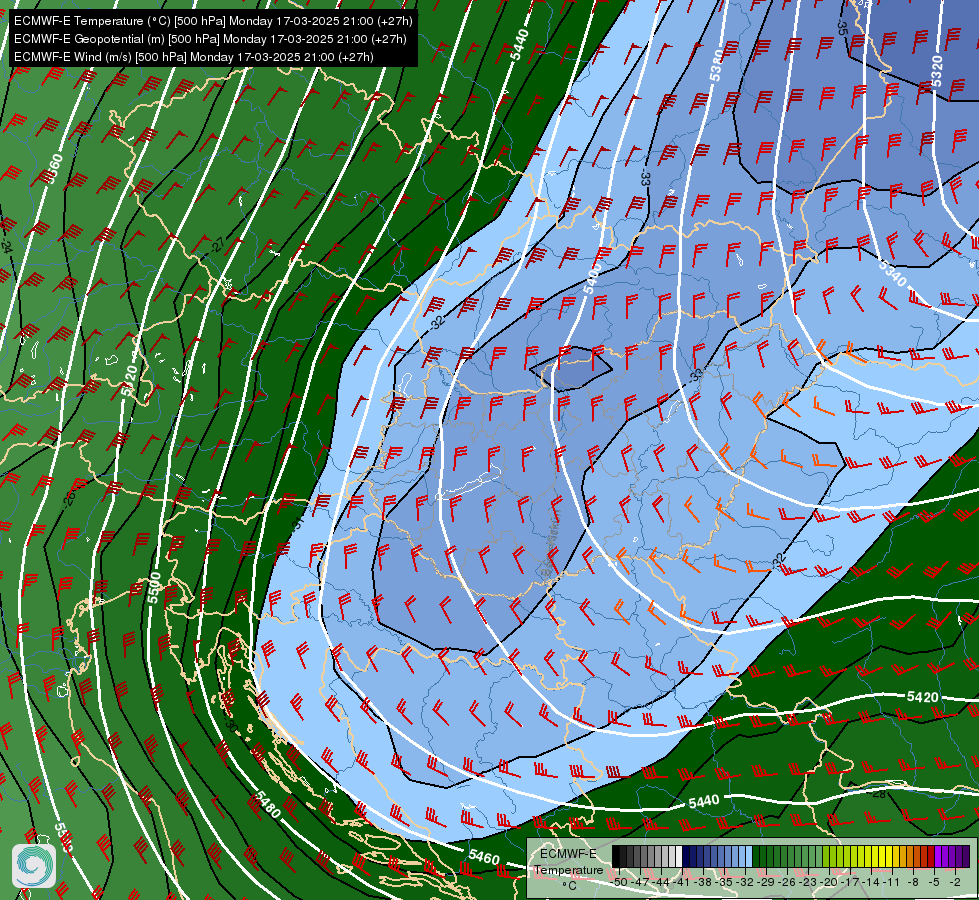Click the -17 legend value
The height and width of the screenshot is (900, 979).
(850, 883)
